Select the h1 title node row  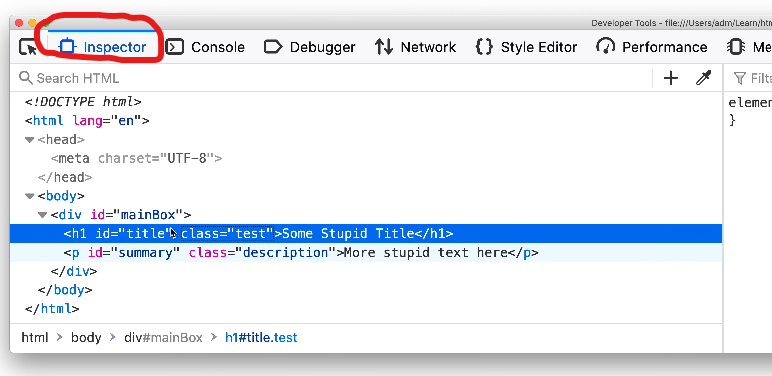point(366,233)
